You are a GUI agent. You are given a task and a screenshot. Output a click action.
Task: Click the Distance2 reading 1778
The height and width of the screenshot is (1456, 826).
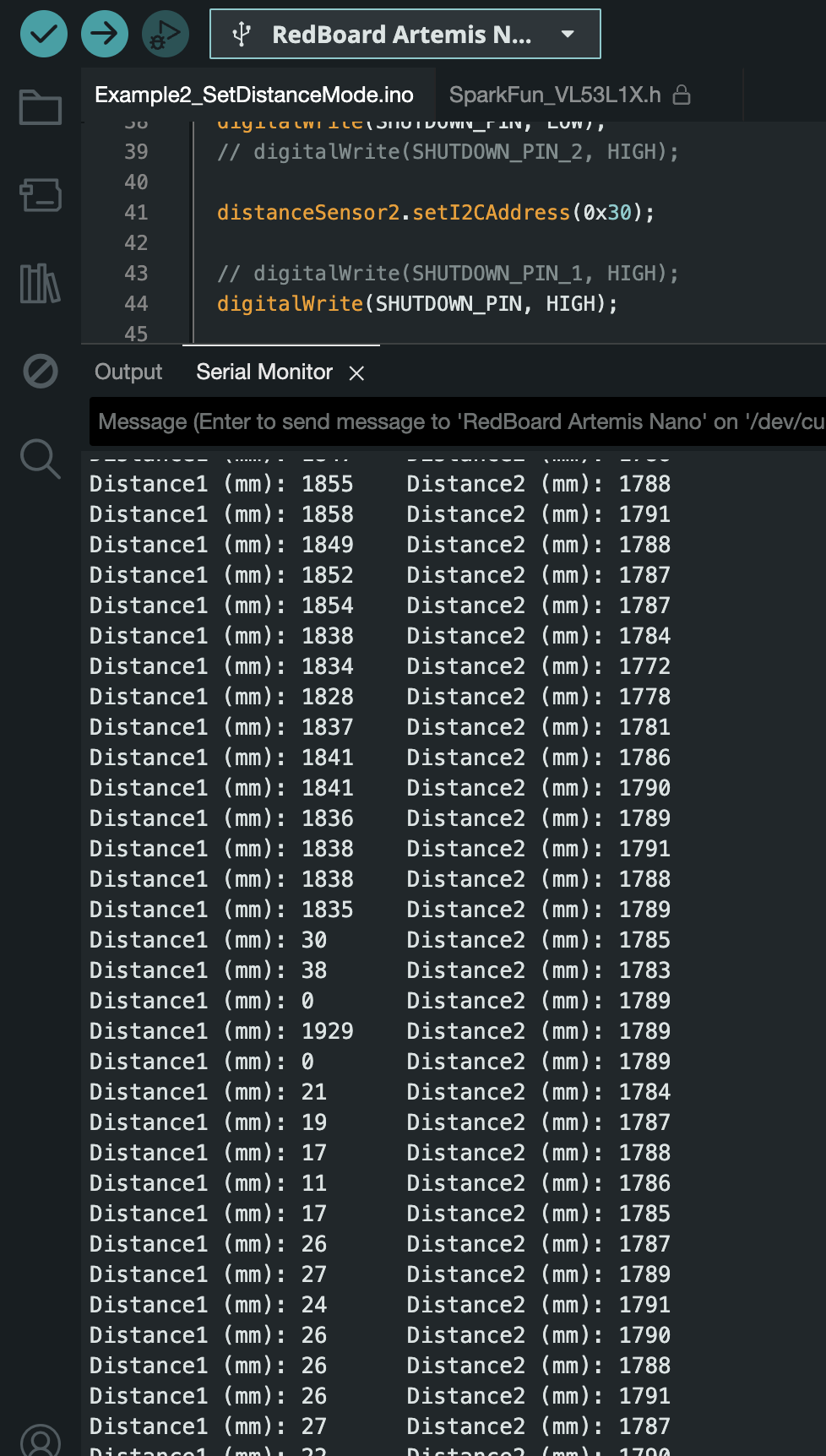click(x=644, y=697)
